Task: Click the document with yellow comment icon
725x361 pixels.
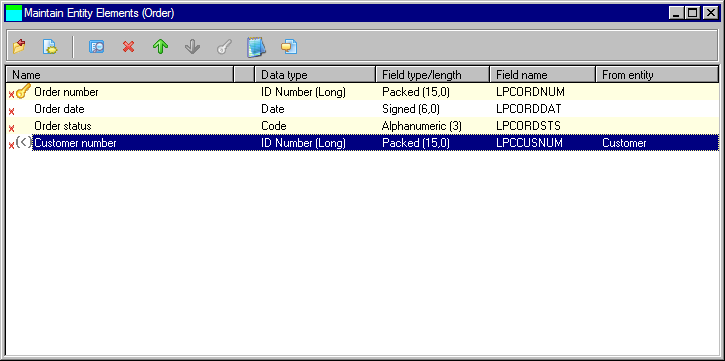Action: point(289,47)
